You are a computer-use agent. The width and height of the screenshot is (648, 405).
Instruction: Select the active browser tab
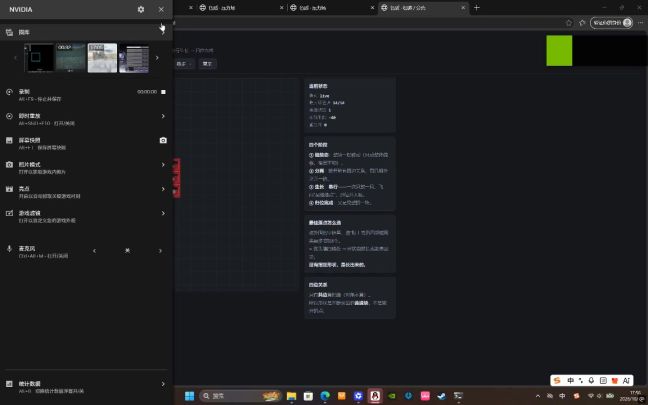pyautogui.click(x=423, y=8)
